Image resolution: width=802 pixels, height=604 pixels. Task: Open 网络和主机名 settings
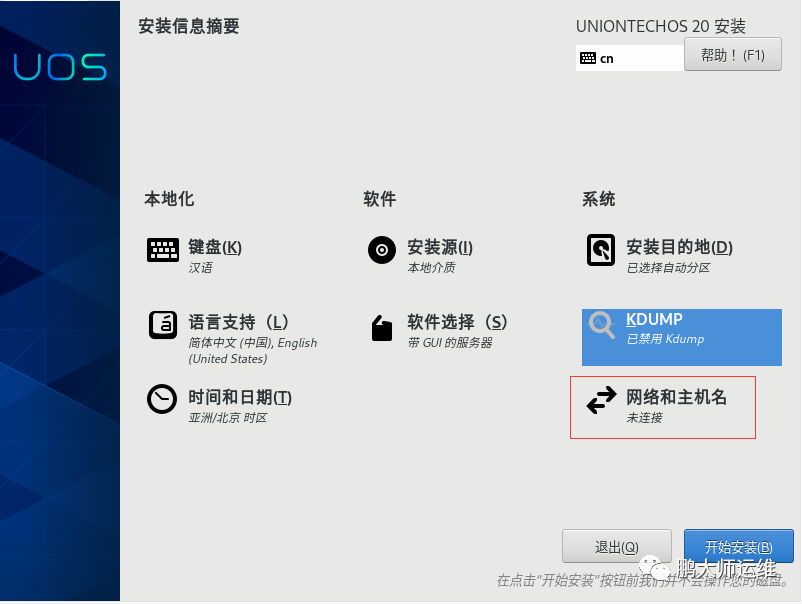(676, 397)
